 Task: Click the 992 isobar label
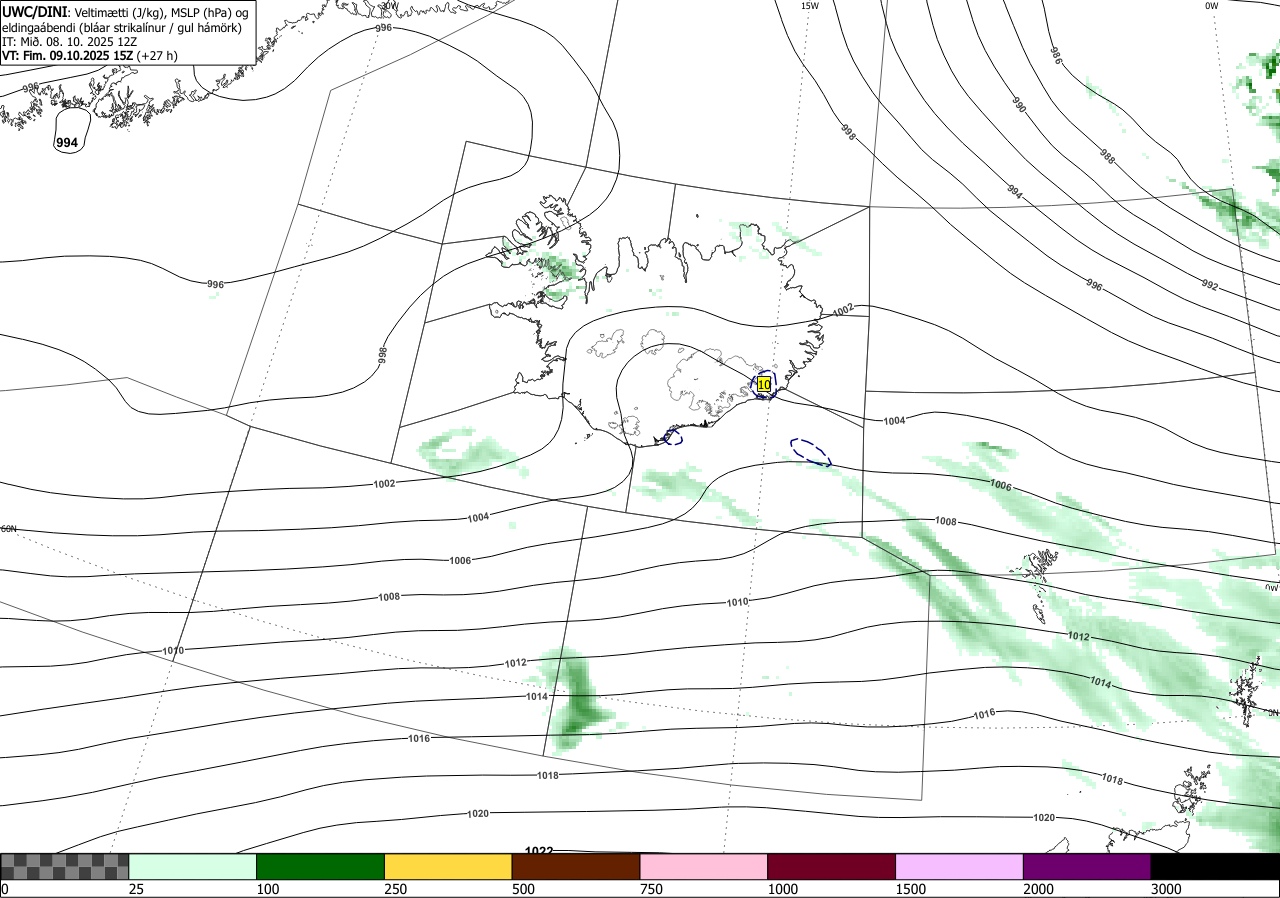(x=1210, y=285)
